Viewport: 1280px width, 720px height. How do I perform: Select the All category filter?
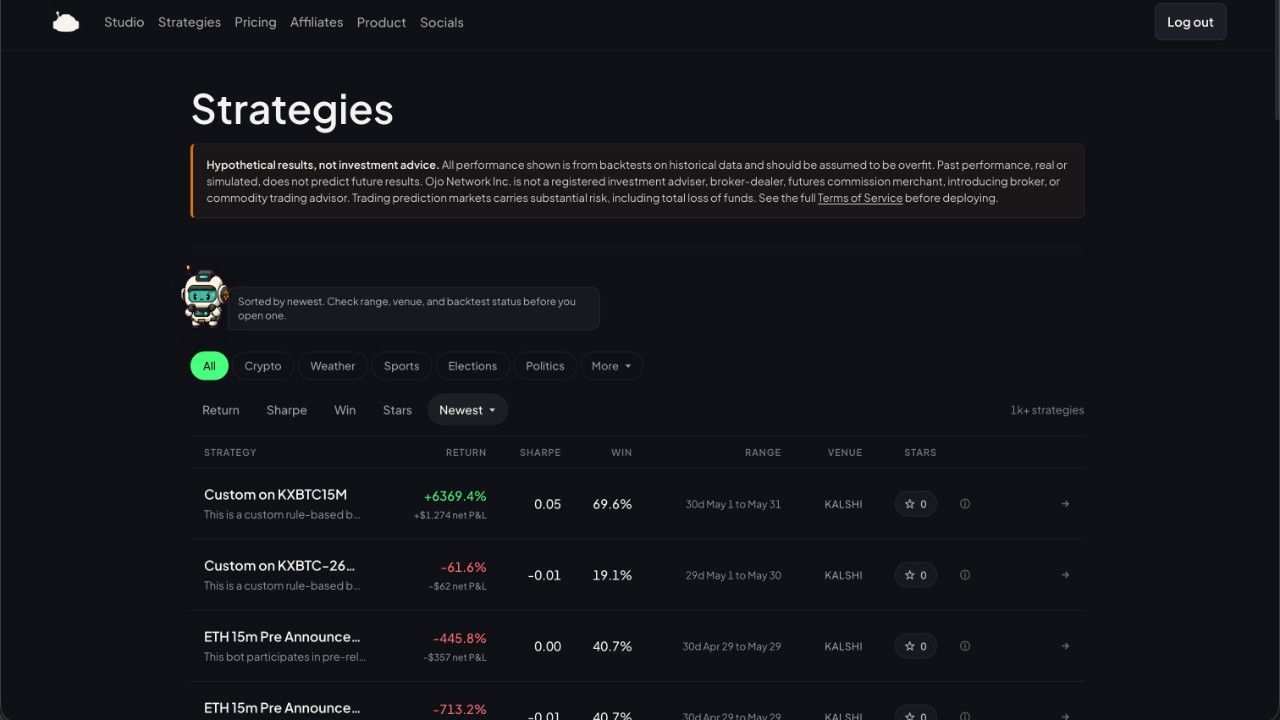209,366
